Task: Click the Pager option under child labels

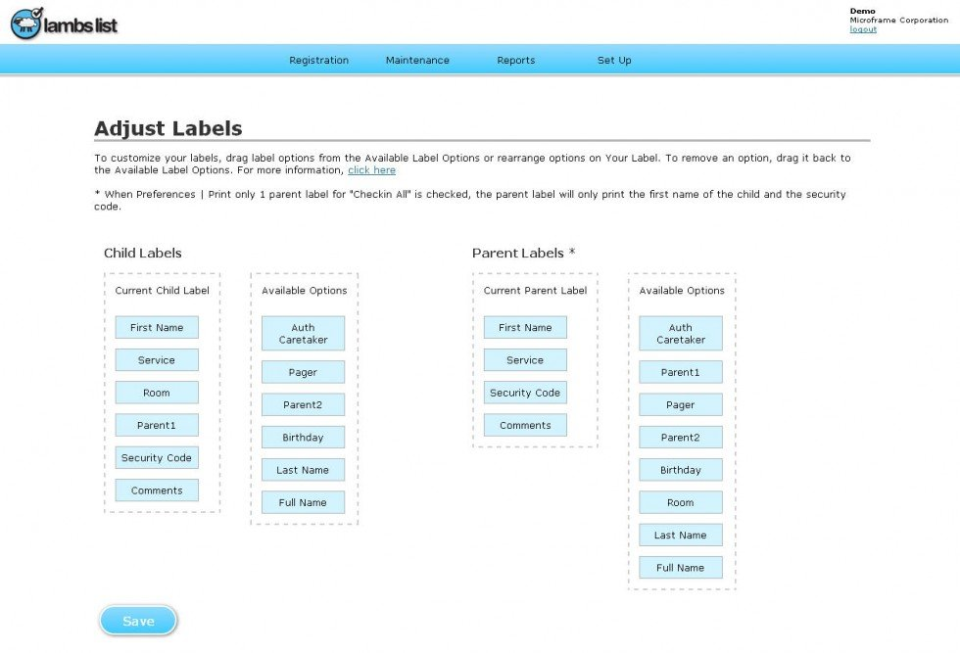Action: pos(302,371)
